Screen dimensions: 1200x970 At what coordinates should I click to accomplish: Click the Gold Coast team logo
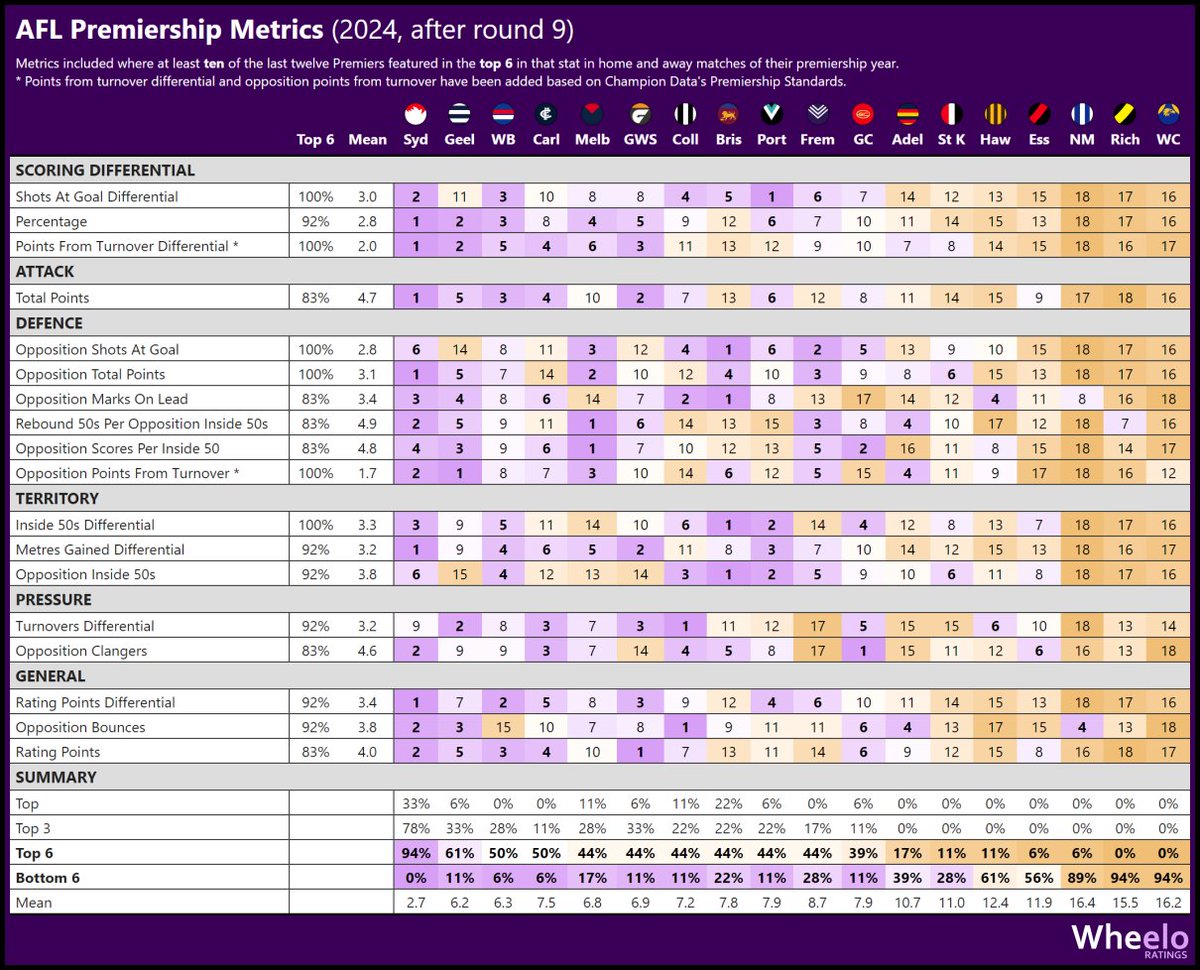click(863, 113)
